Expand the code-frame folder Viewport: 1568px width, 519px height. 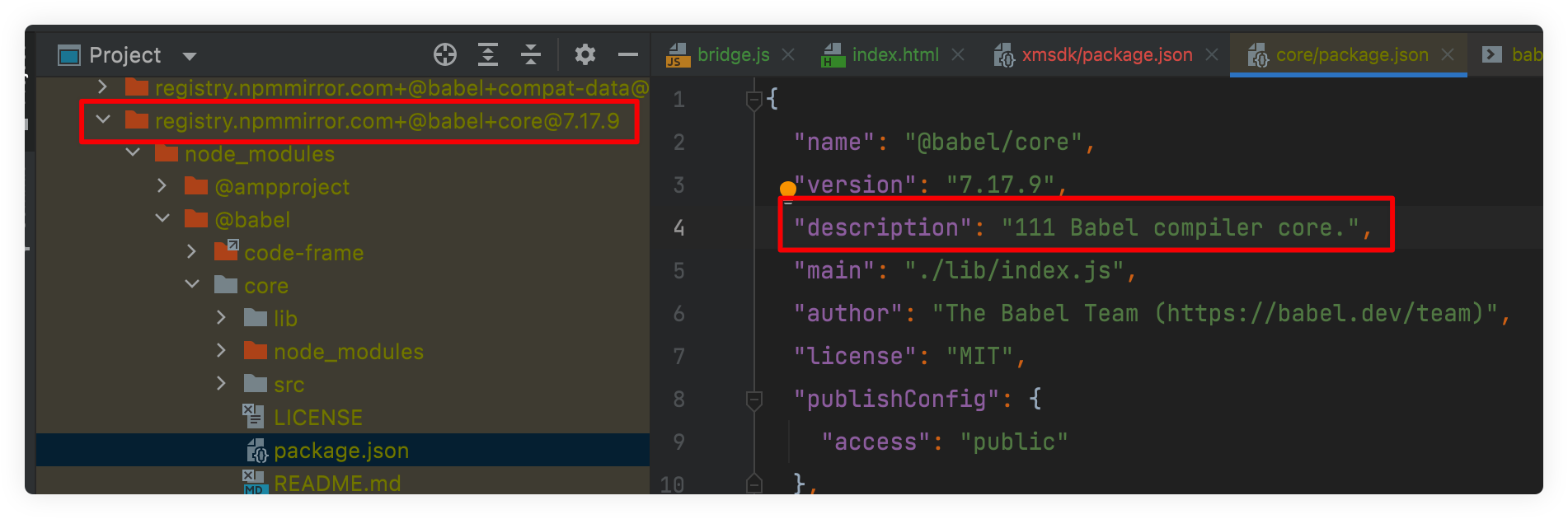click(192, 251)
